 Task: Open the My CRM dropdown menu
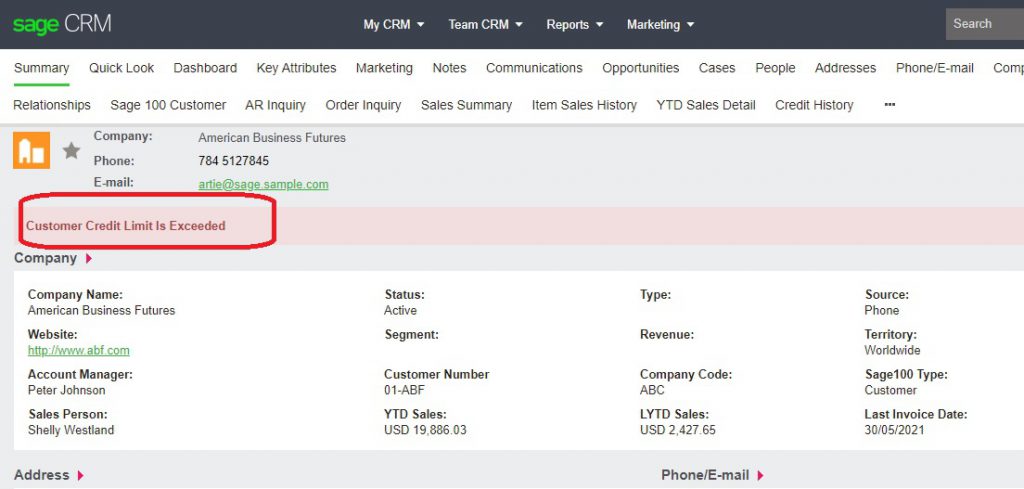click(394, 24)
